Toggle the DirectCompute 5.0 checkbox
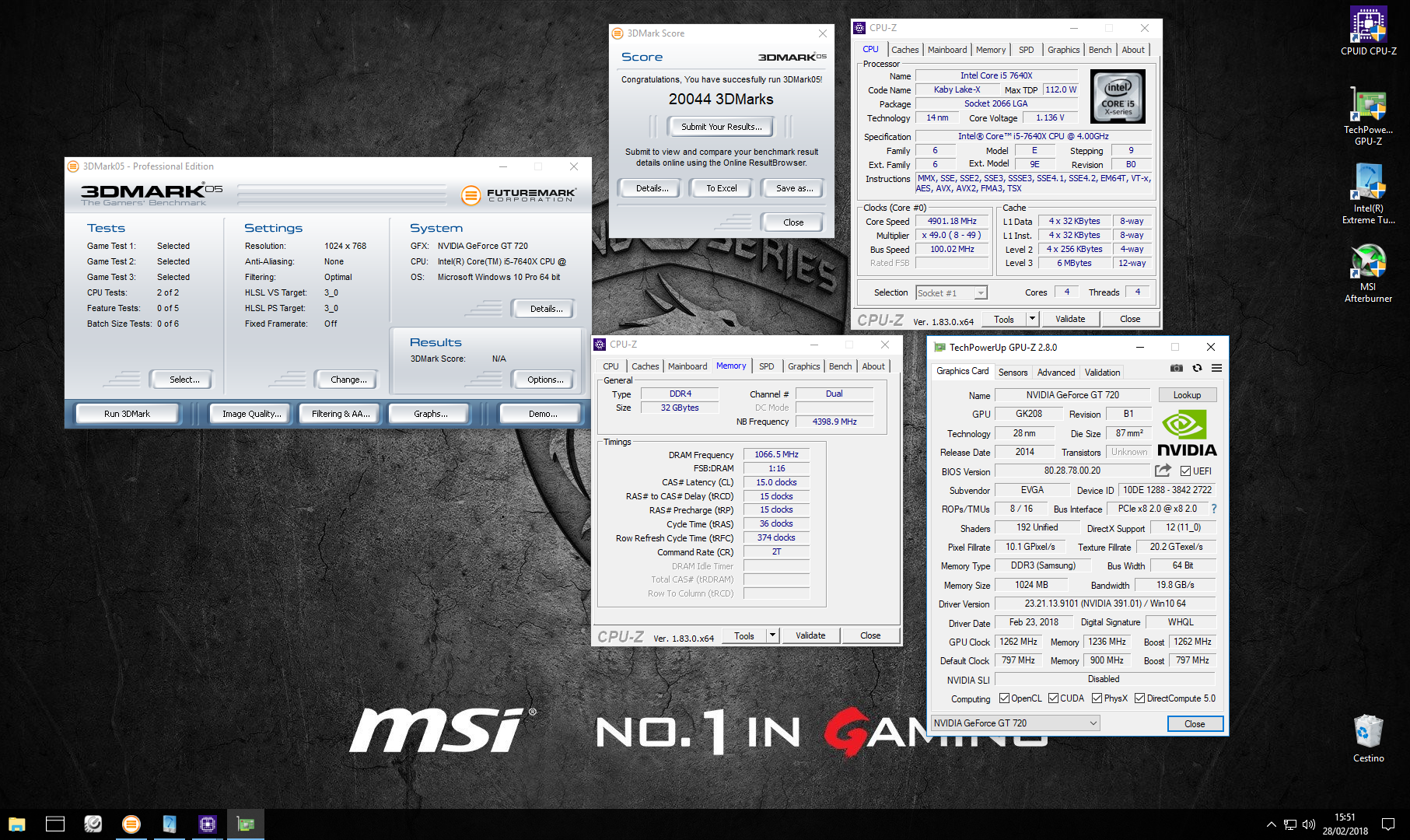 (x=1139, y=698)
